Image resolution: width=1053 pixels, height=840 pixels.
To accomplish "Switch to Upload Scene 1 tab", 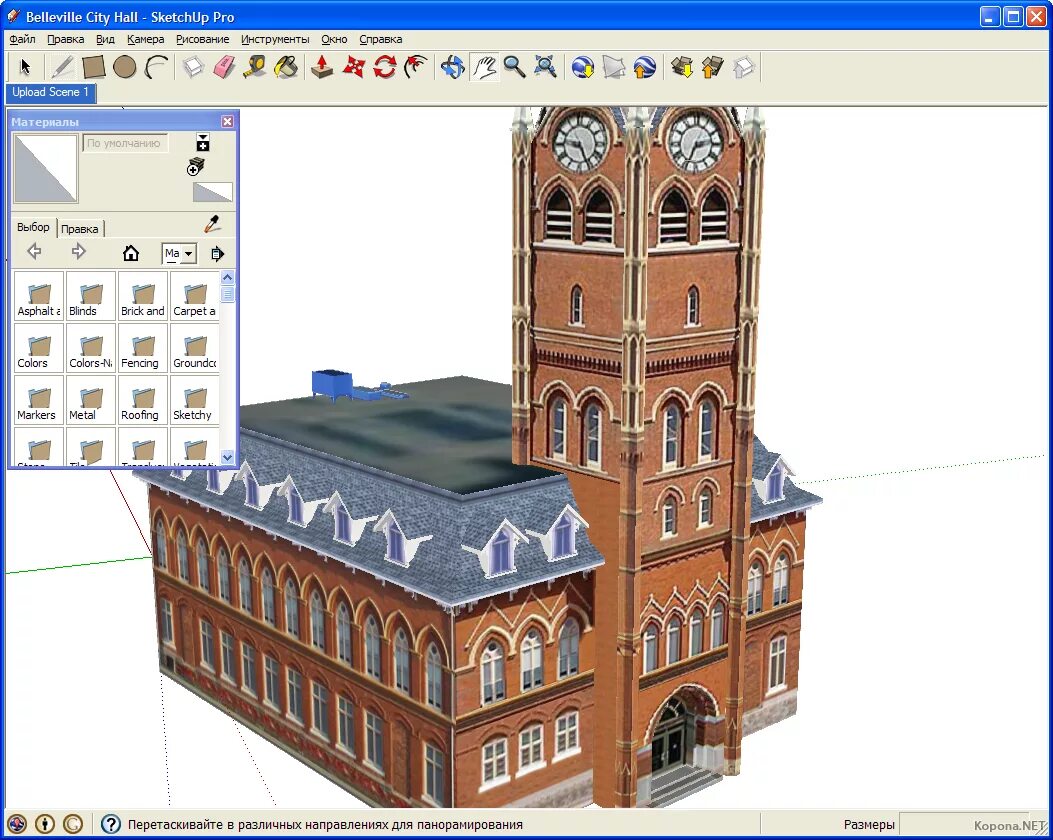I will coord(51,93).
